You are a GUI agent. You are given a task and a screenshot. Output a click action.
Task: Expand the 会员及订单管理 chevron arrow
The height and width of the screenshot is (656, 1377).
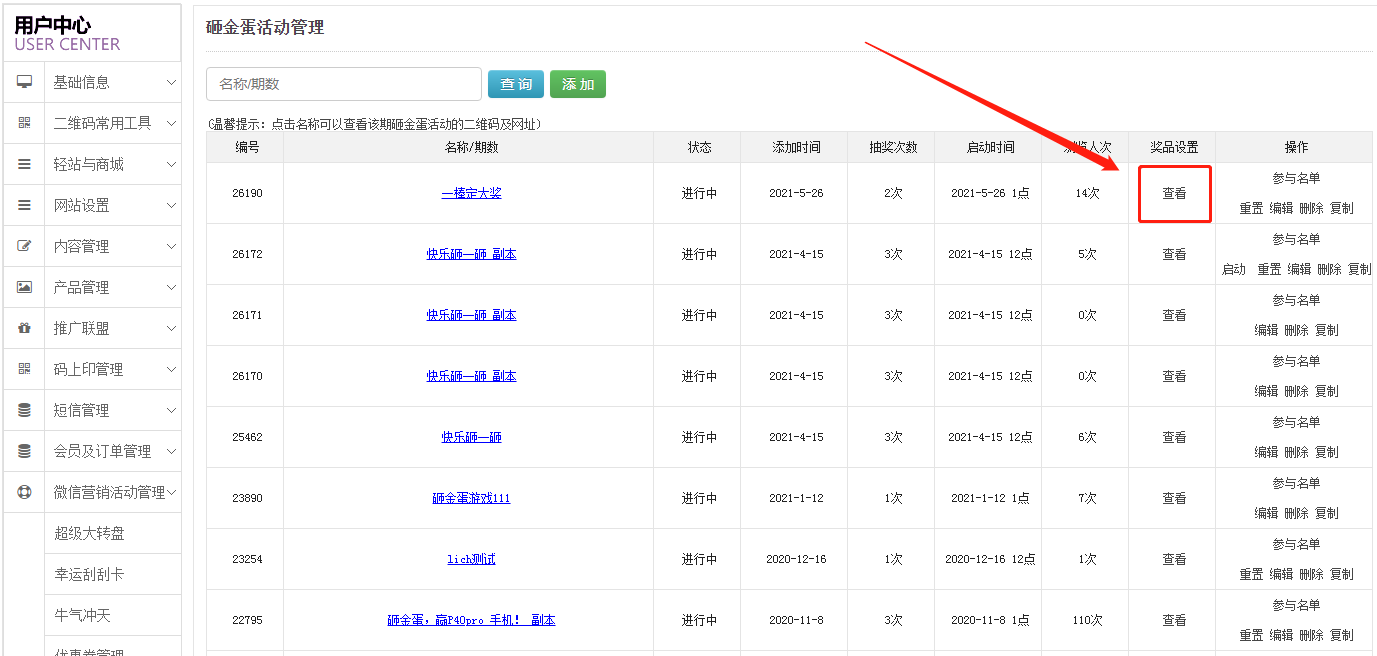point(171,451)
